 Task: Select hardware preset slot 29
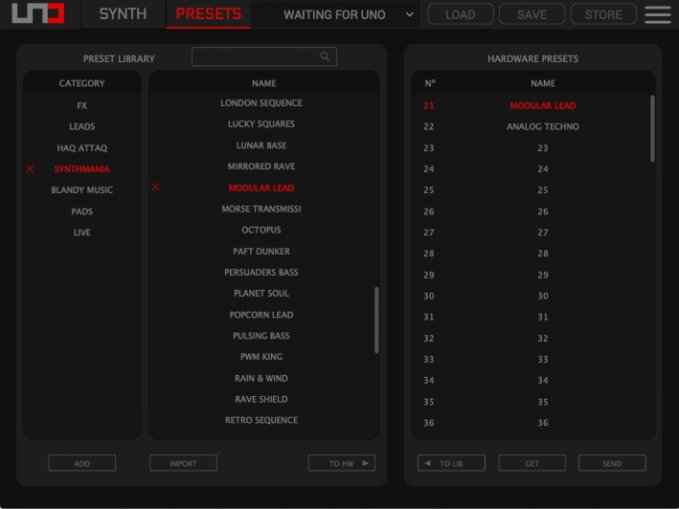(530, 275)
